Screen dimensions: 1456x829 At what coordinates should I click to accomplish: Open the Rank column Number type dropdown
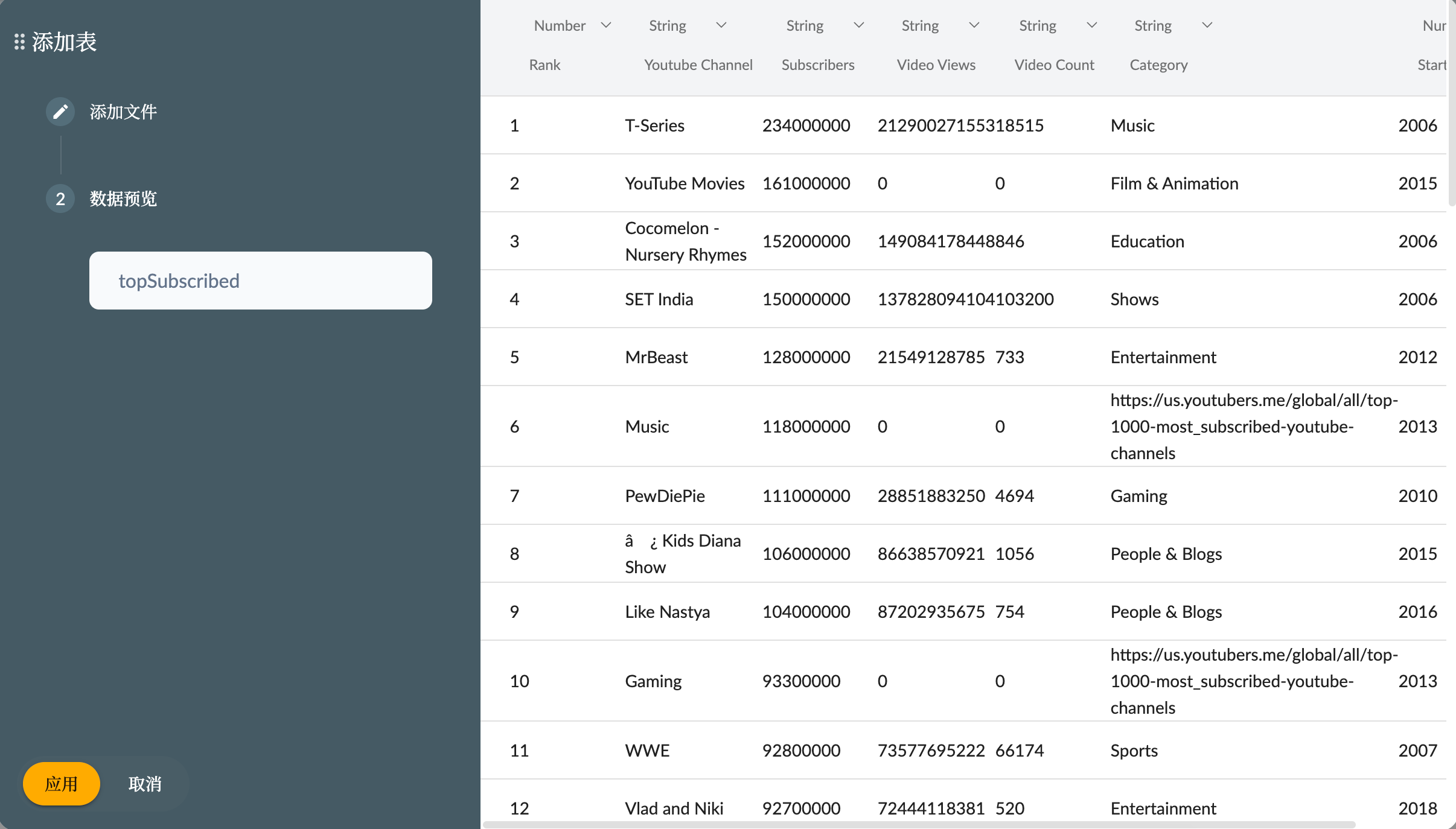606,25
